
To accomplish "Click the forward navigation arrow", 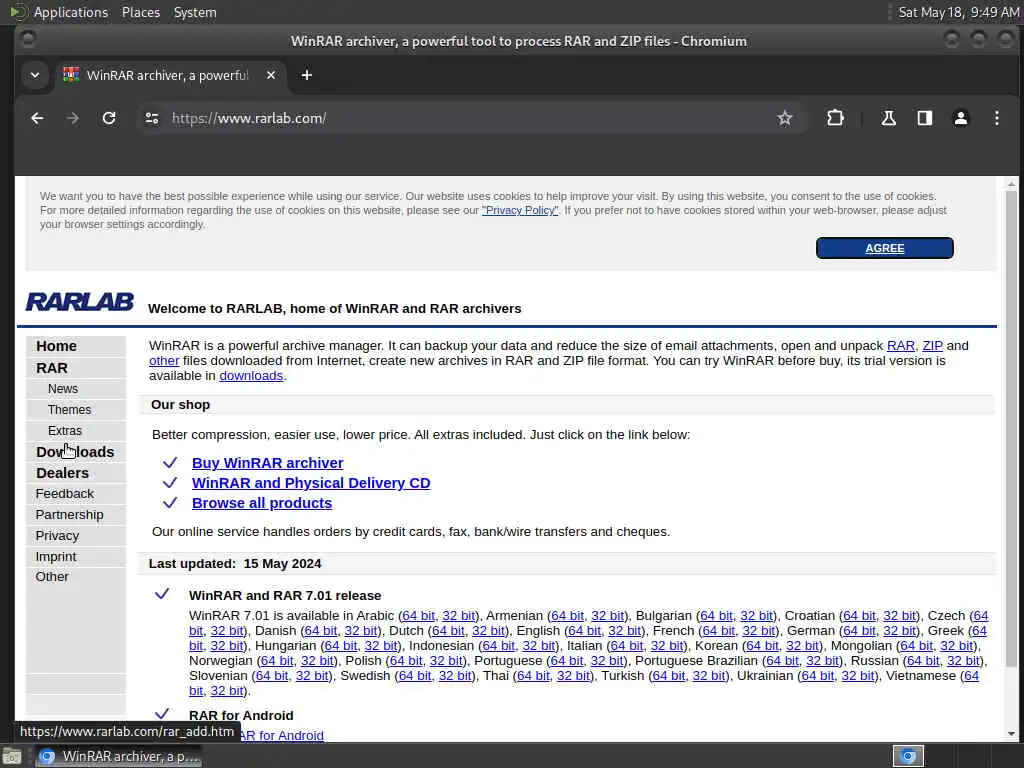I will pos(73,118).
